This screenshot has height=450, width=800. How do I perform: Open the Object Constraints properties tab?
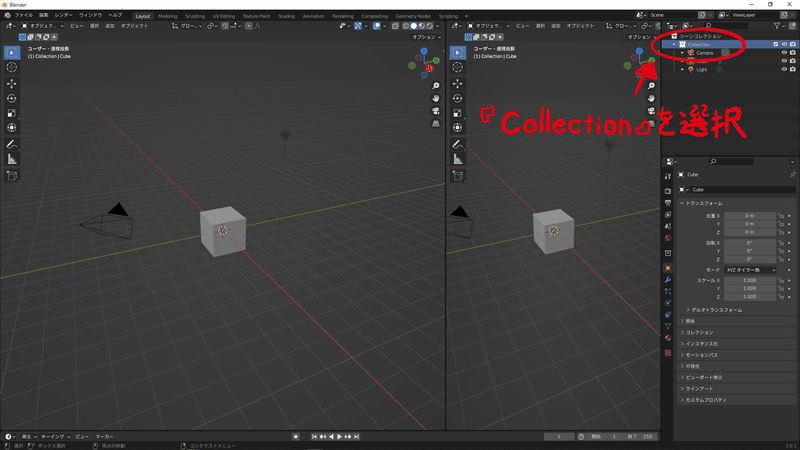tap(668, 315)
